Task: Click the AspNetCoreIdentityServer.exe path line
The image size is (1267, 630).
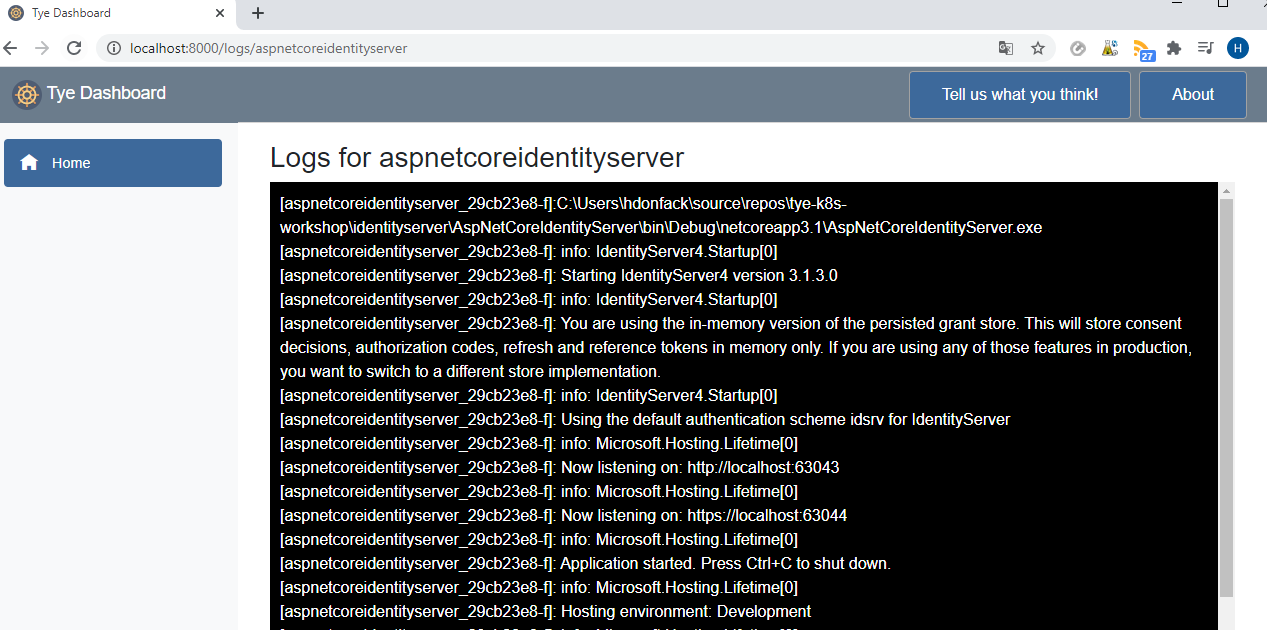Action: [x=661, y=216]
